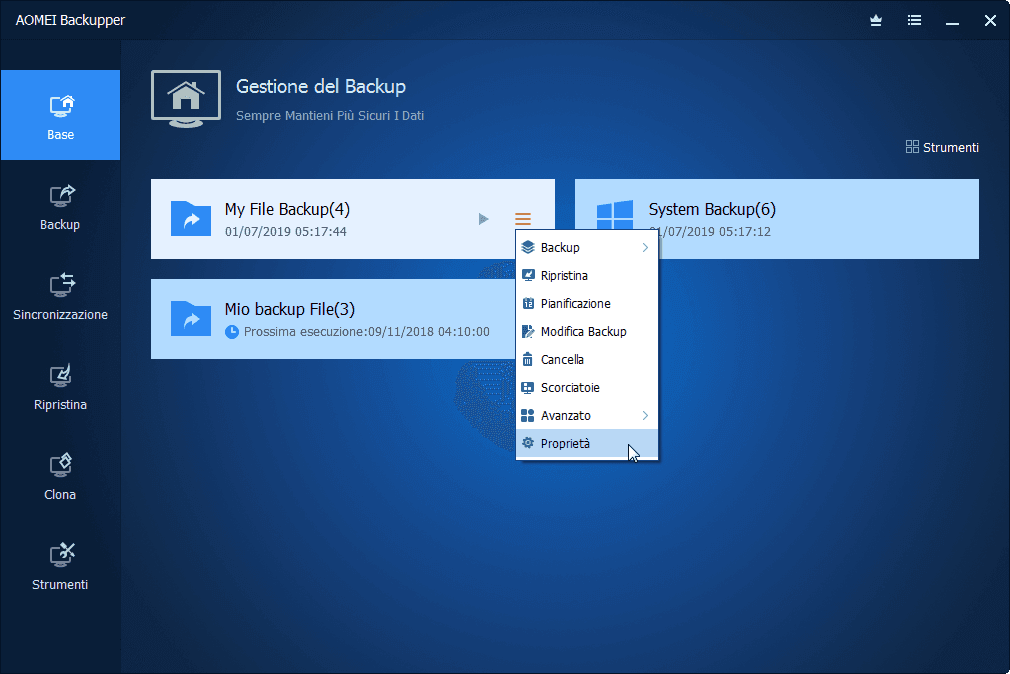Click folder icon of My File Backup(4)

191,218
